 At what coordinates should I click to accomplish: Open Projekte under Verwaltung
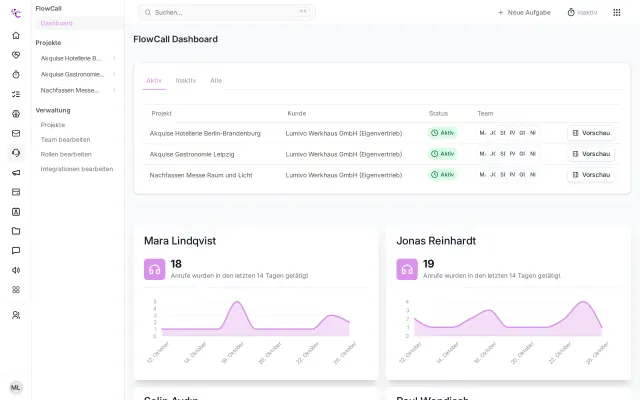click(53, 125)
